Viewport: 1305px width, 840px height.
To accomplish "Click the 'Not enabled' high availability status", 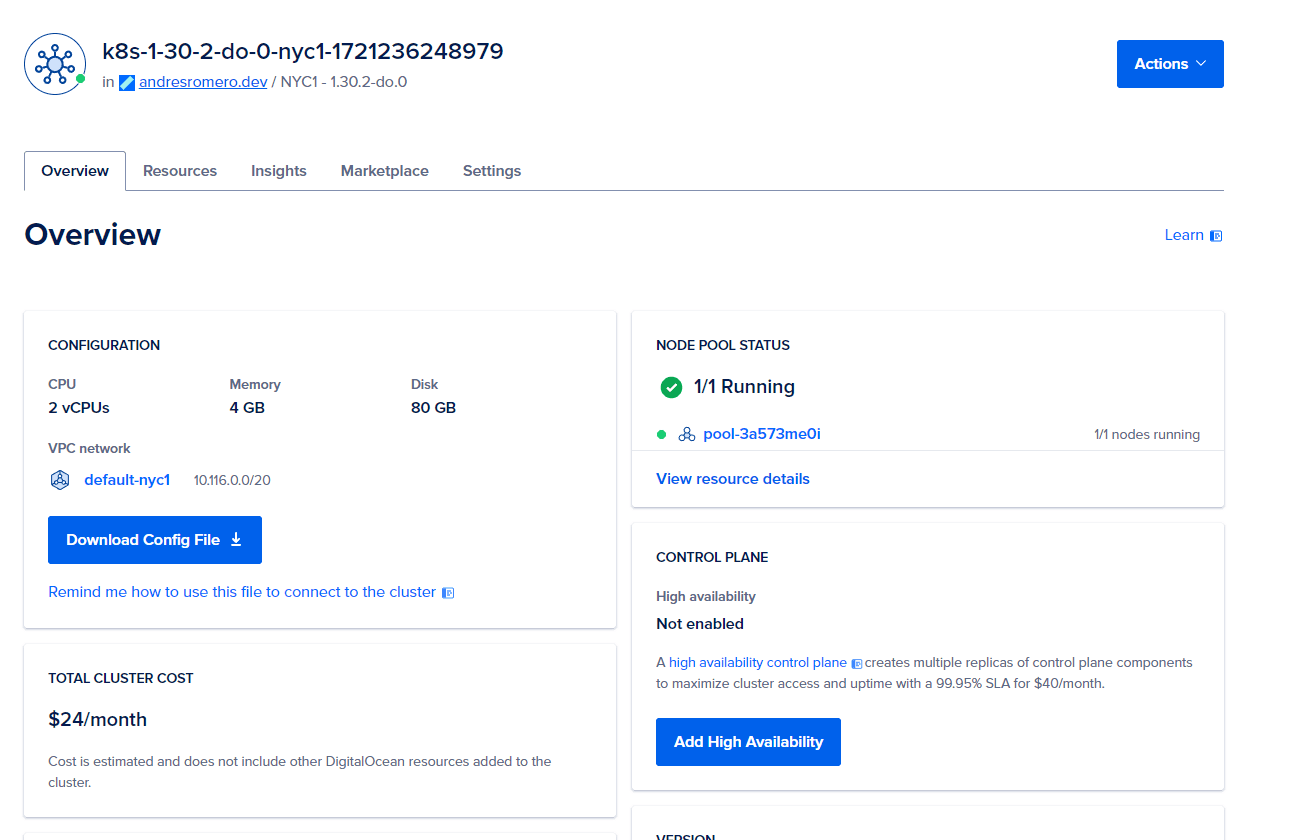I will pyautogui.click(x=700, y=624).
